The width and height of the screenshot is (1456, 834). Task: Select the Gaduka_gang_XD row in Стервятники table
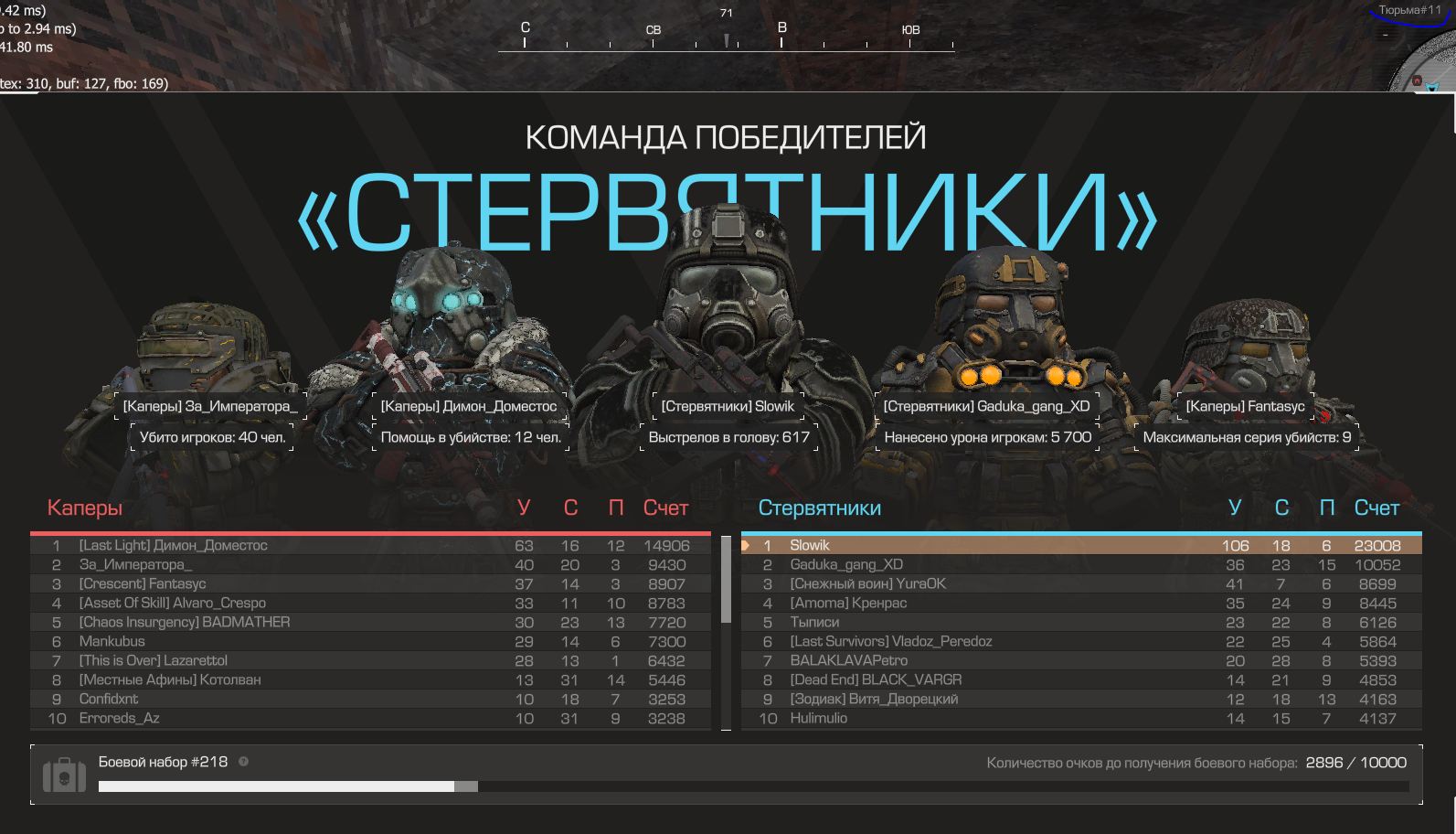[x=1081, y=565]
